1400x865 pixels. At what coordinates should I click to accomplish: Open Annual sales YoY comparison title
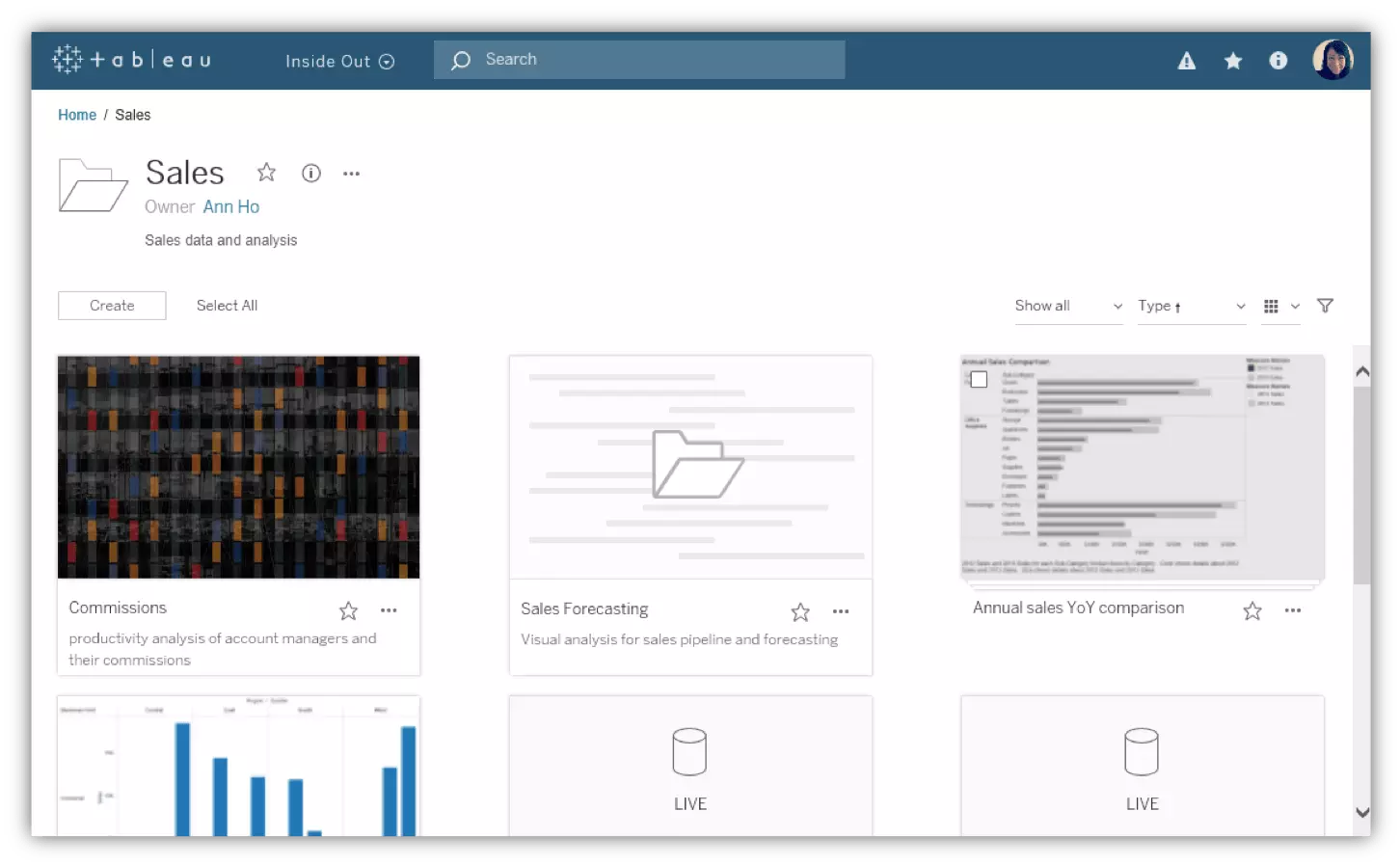pos(1078,608)
